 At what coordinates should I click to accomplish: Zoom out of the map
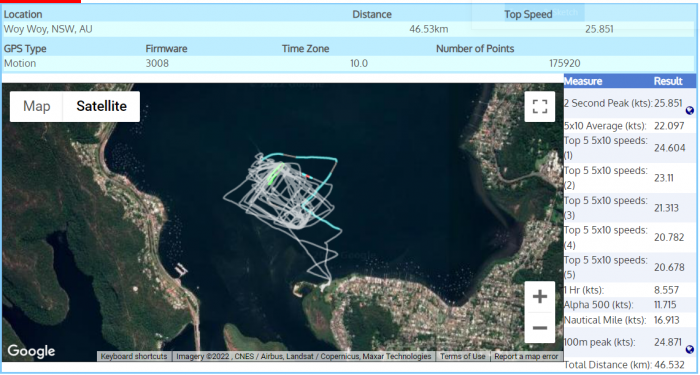pos(540,328)
